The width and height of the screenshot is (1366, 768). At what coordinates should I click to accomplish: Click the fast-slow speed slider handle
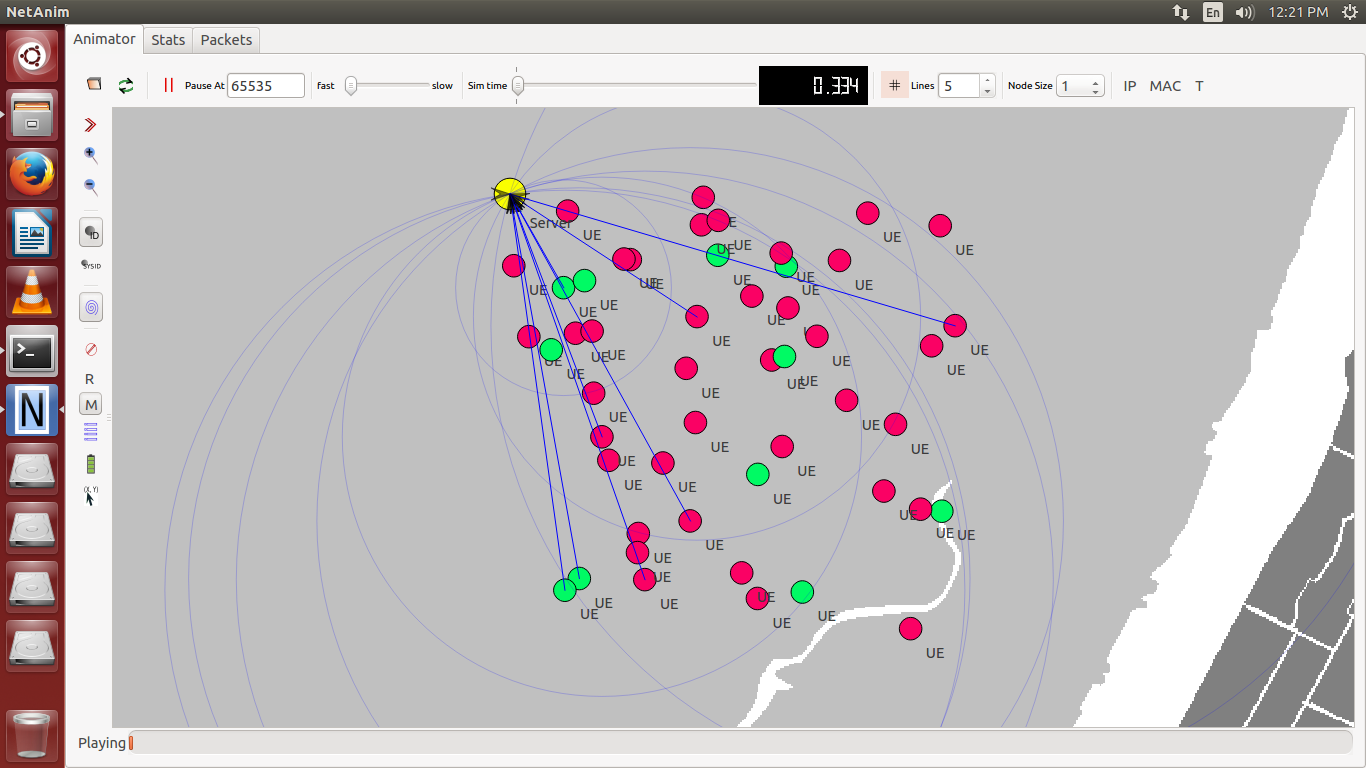point(351,86)
